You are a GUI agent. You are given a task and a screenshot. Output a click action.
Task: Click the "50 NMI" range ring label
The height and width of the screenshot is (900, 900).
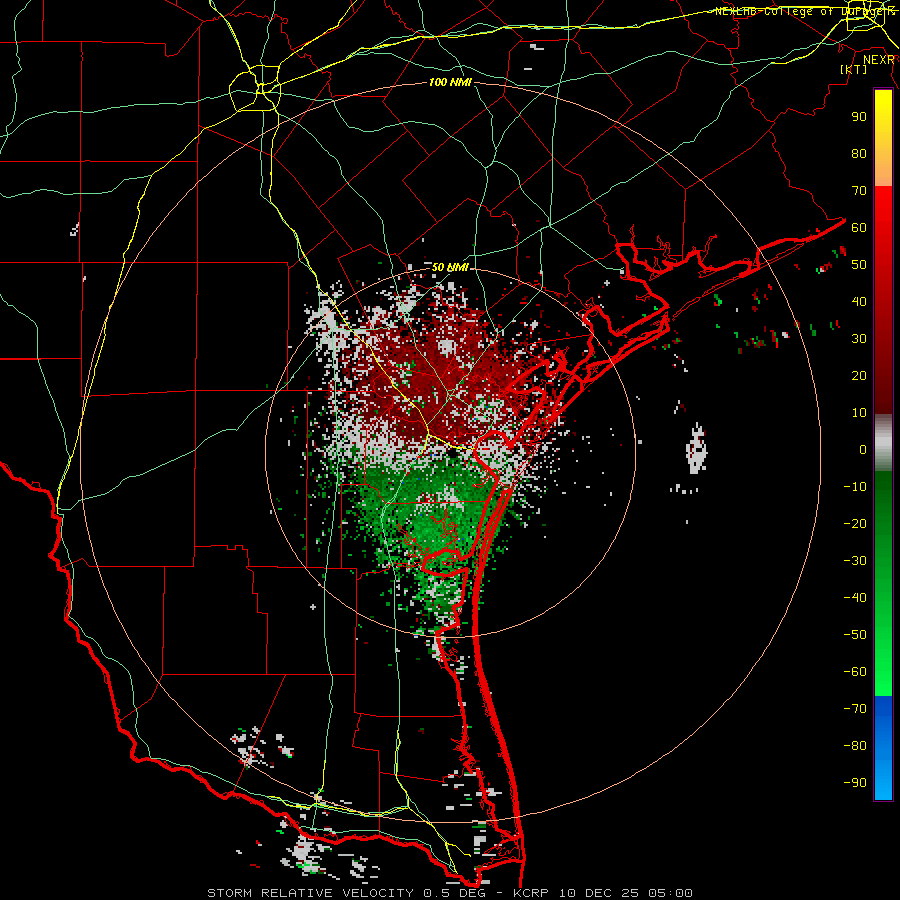(450, 267)
